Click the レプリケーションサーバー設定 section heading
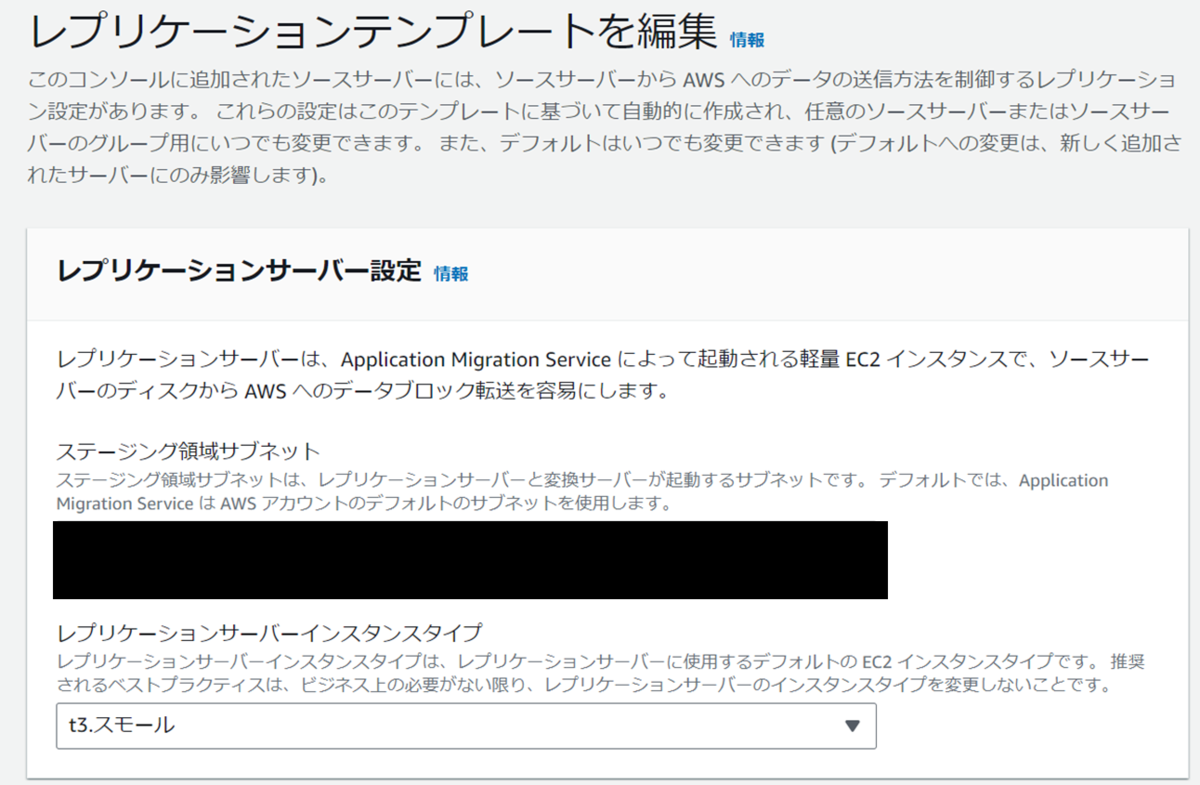 click(240, 272)
